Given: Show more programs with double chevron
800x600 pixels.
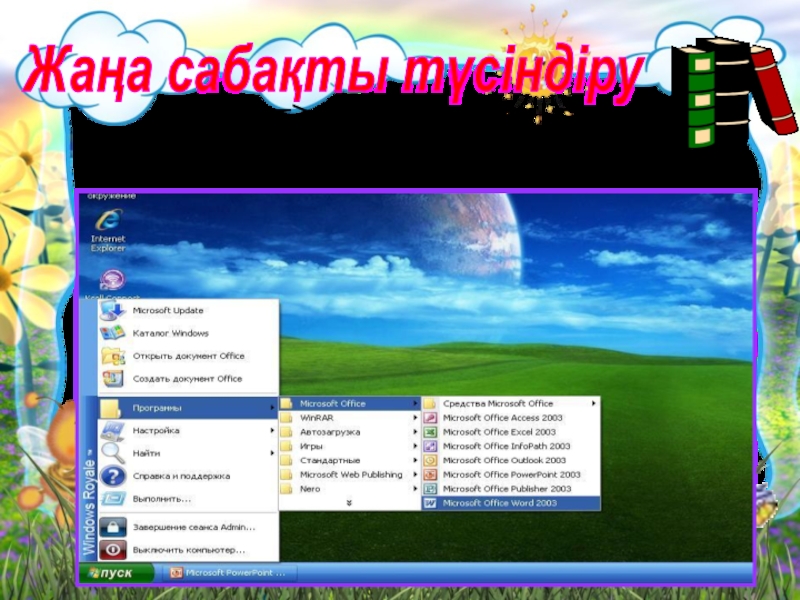Looking at the screenshot, I should pyautogui.click(x=349, y=503).
